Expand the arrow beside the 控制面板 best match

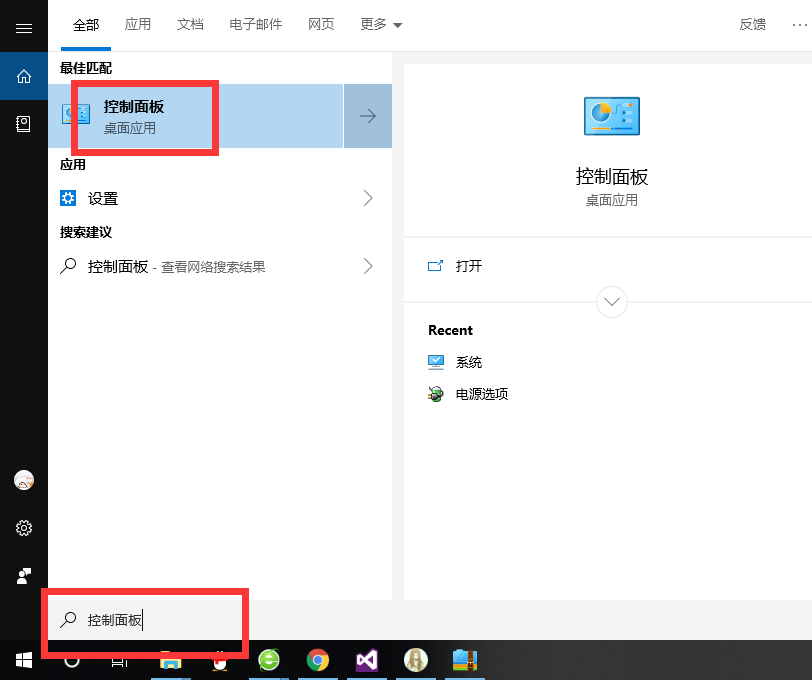(368, 116)
